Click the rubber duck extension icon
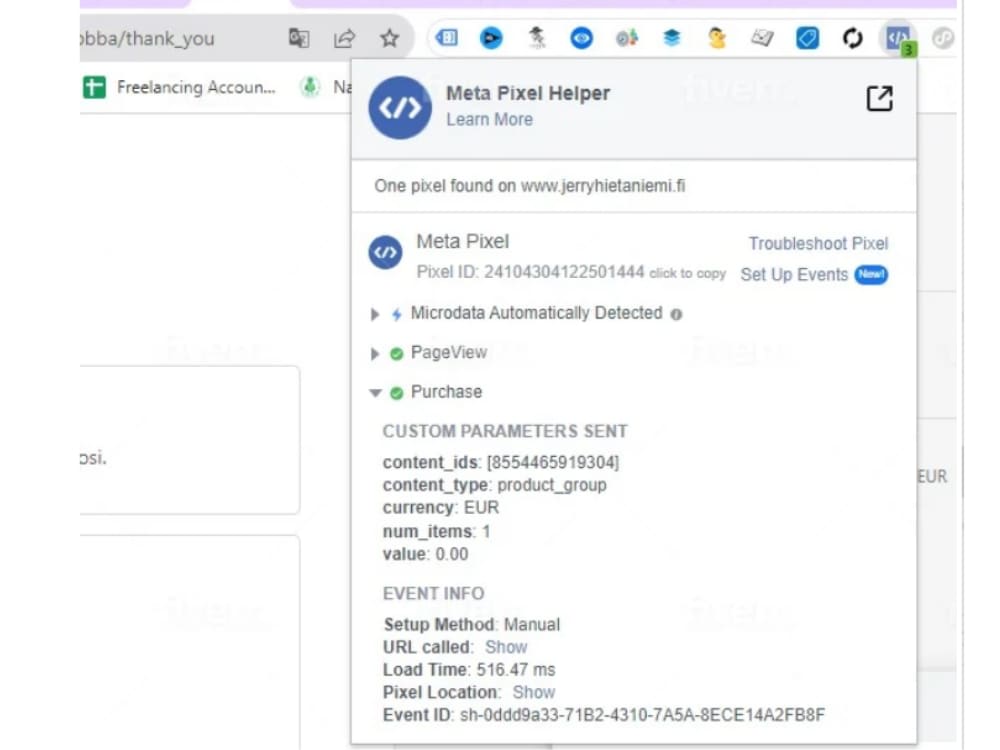This screenshot has height=750, width=1000. click(718, 38)
